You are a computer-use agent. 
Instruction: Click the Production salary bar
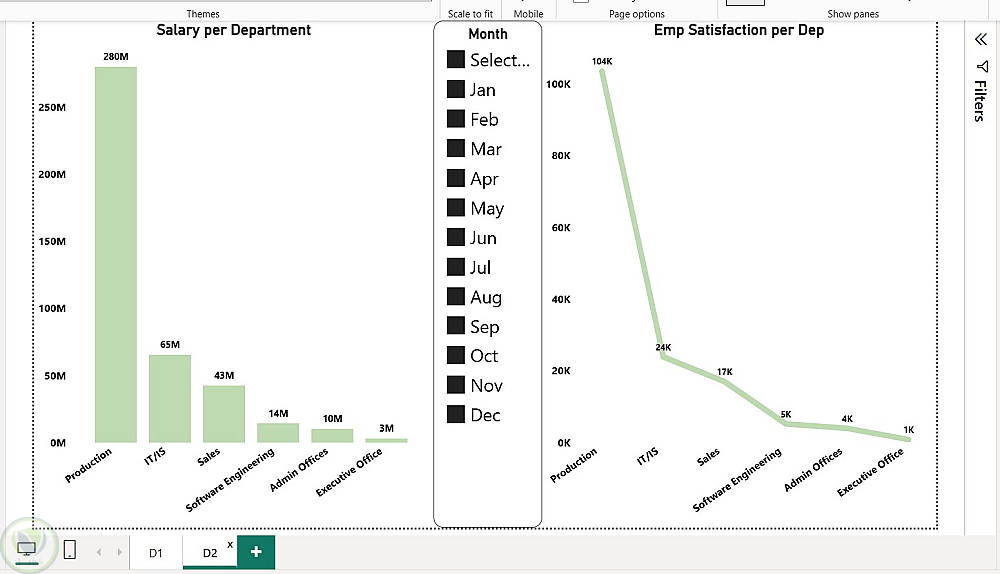click(115, 254)
